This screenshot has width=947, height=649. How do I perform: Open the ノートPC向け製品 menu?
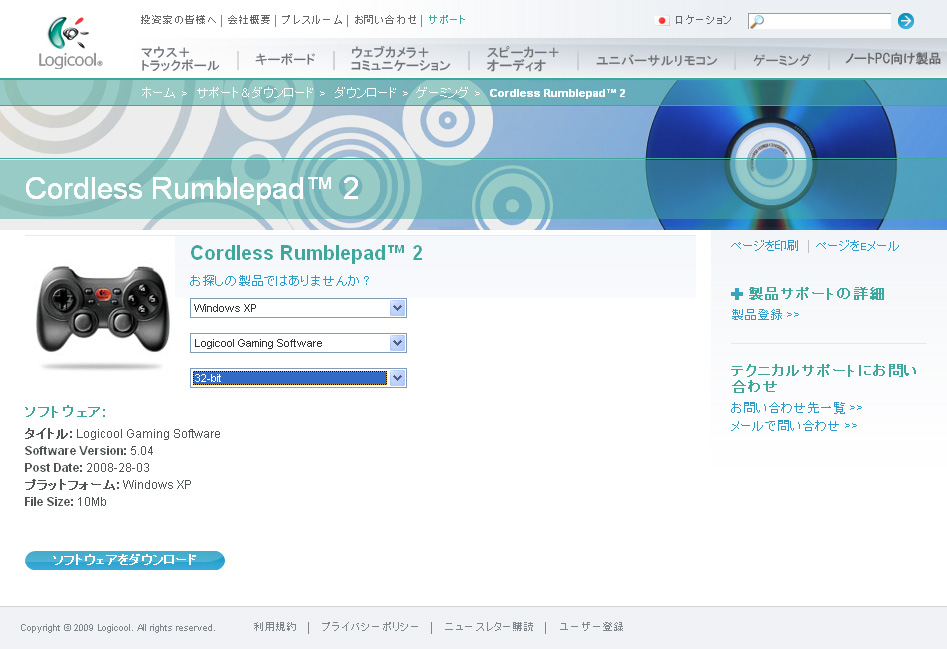[892, 59]
